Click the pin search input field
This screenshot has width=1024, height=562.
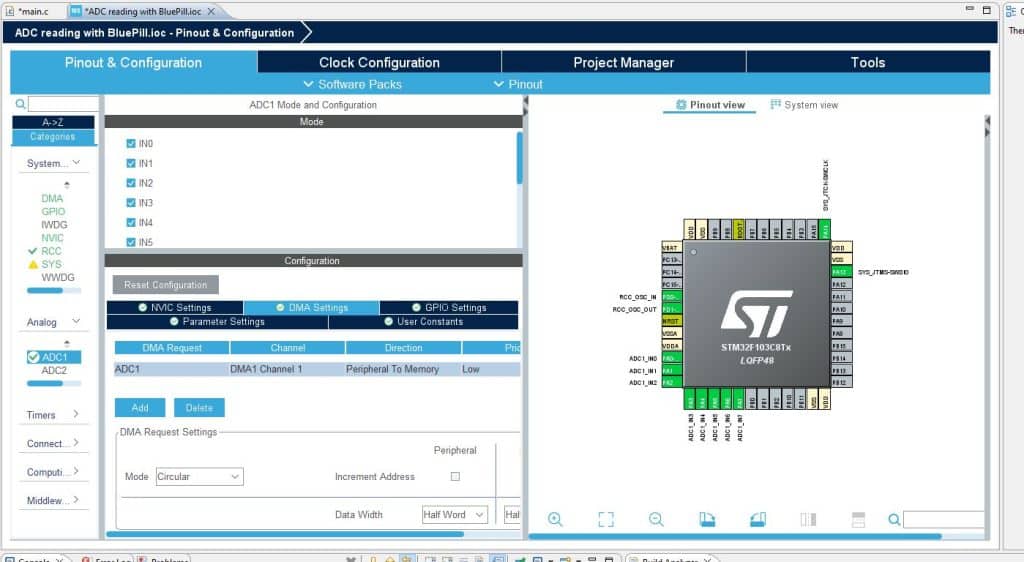(x=944, y=520)
